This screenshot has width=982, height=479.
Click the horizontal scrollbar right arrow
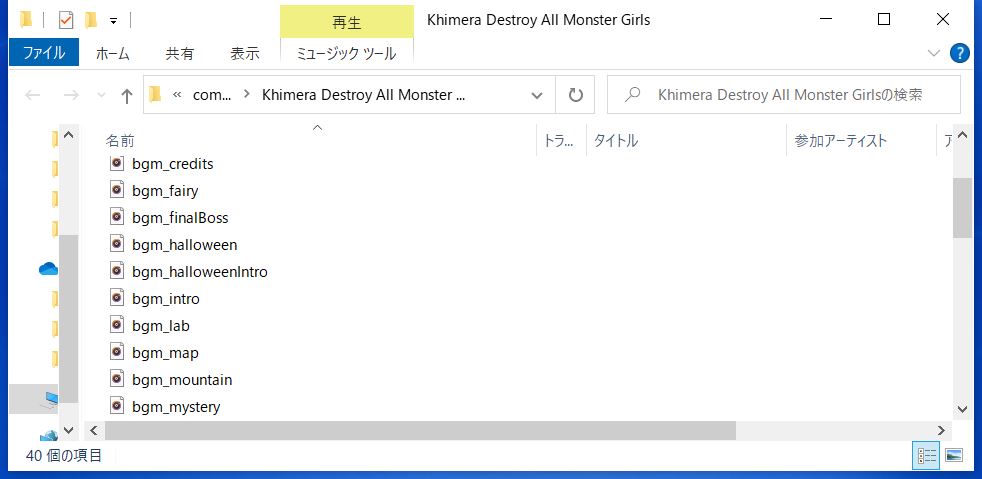(x=941, y=430)
